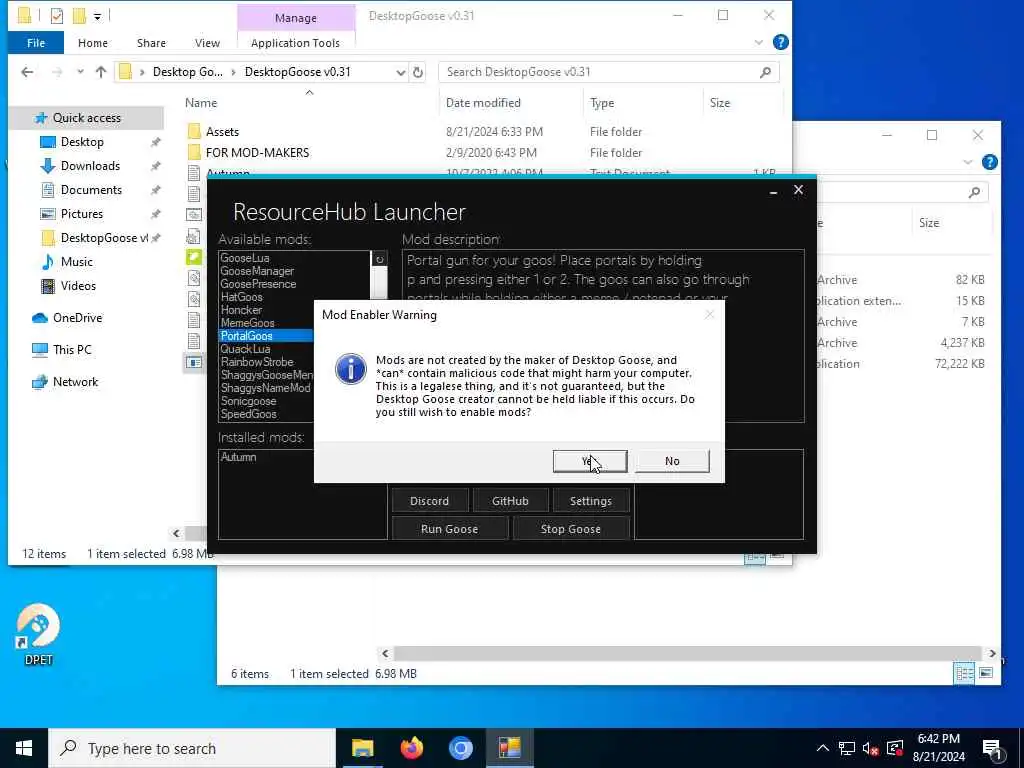Select GooseLua in Available mods list

245,258
